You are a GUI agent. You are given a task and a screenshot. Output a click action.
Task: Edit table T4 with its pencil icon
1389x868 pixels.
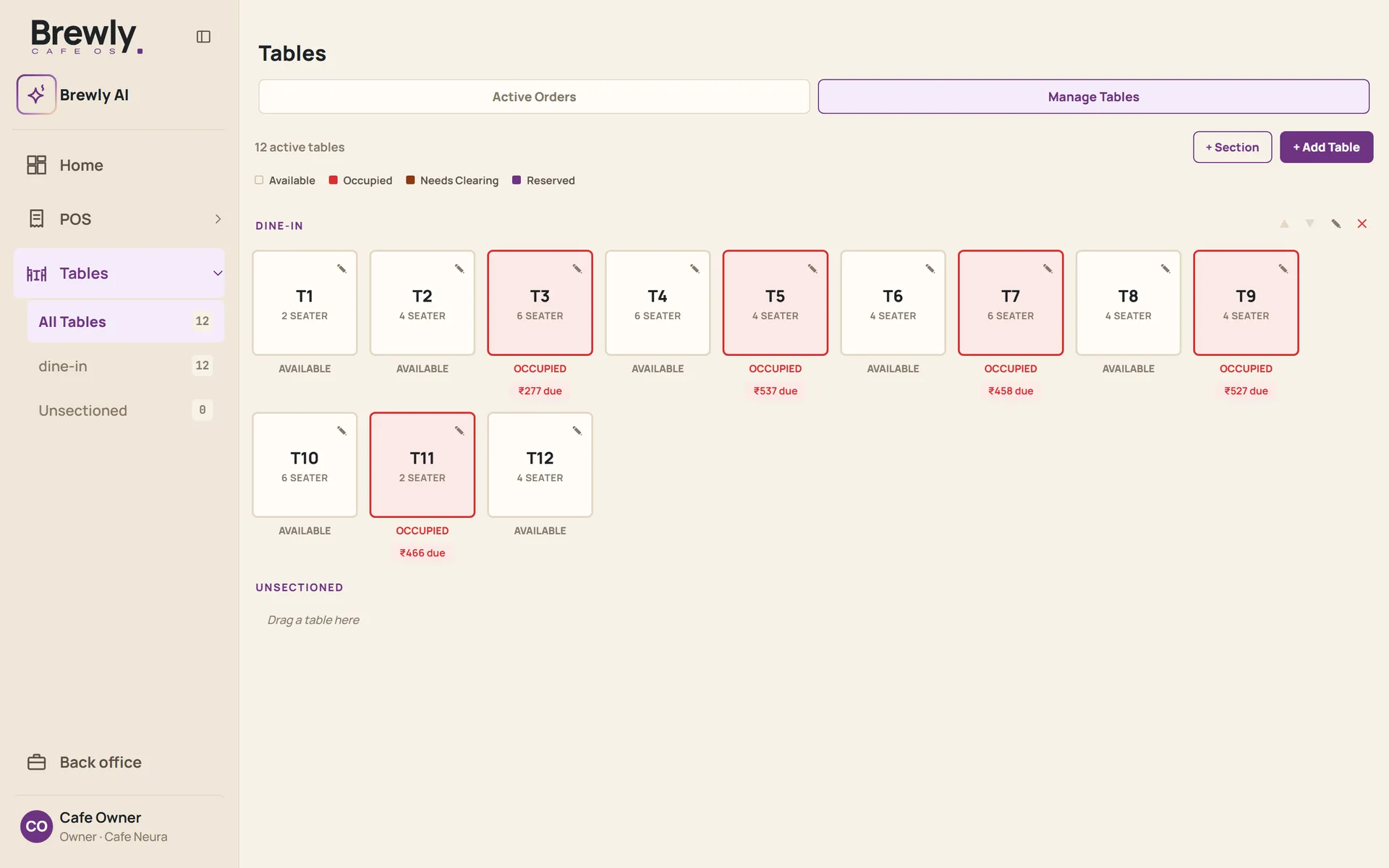pos(694,269)
